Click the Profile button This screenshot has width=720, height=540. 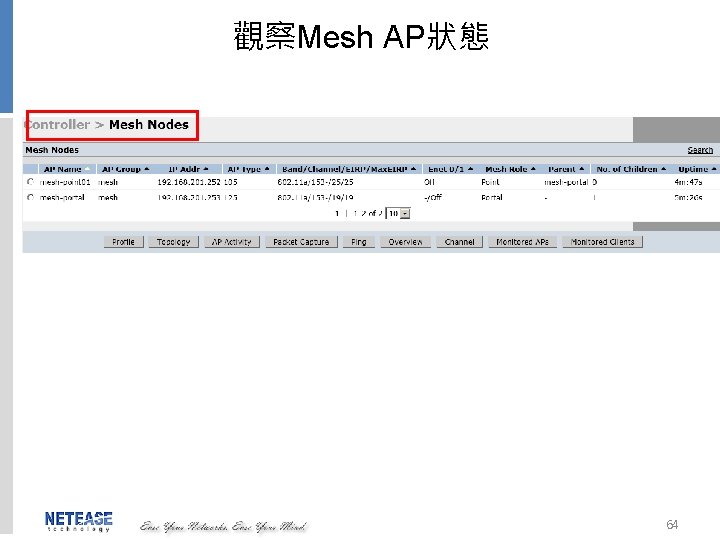[124, 242]
